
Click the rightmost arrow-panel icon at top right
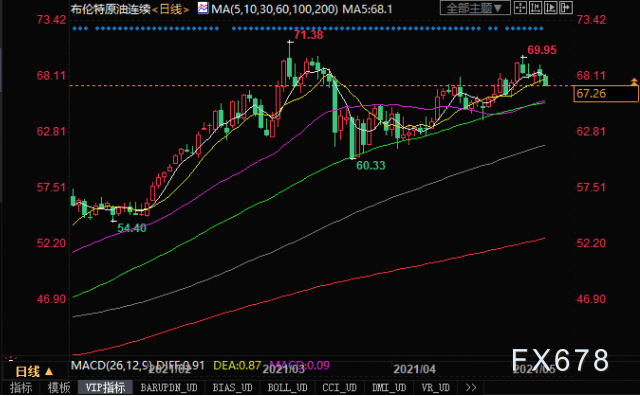point(566,8)
